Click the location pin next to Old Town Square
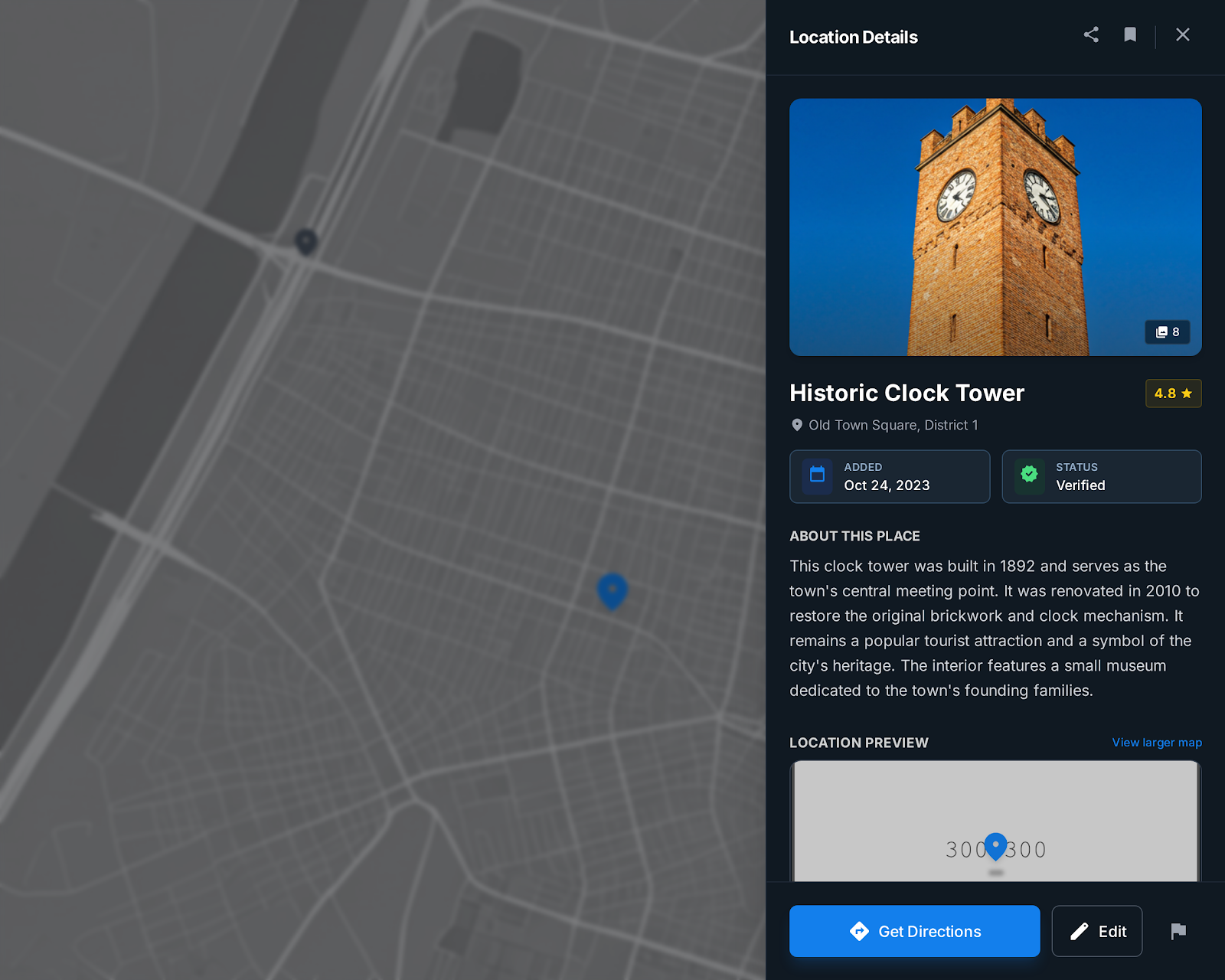1225x980 pixels. coord(796,424)
